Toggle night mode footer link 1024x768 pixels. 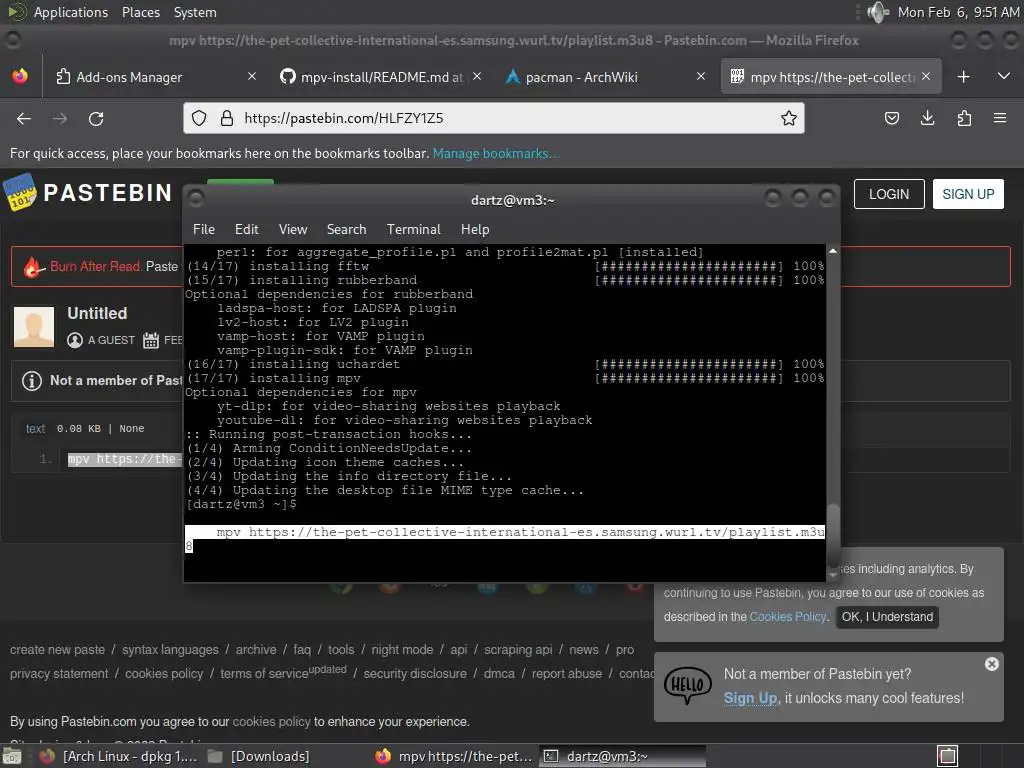point(402,650)
